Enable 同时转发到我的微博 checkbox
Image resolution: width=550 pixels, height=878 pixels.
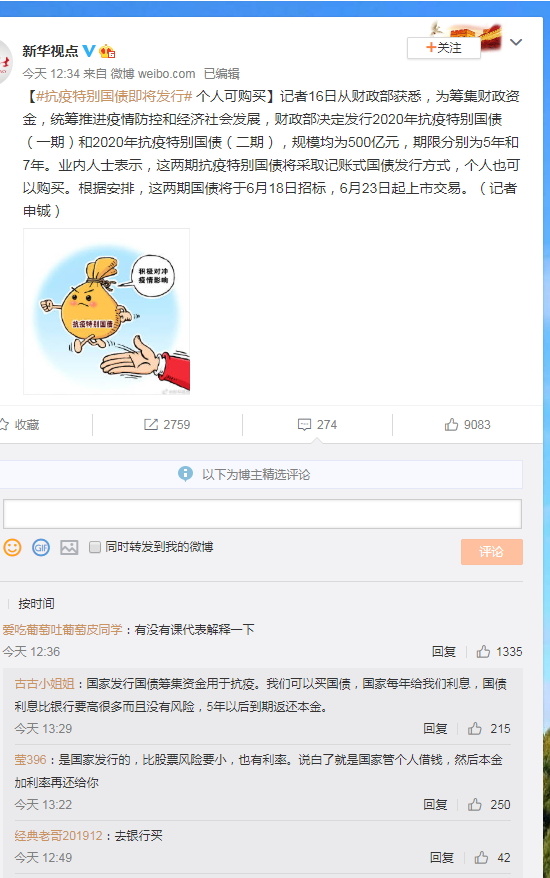click(95, 547)
